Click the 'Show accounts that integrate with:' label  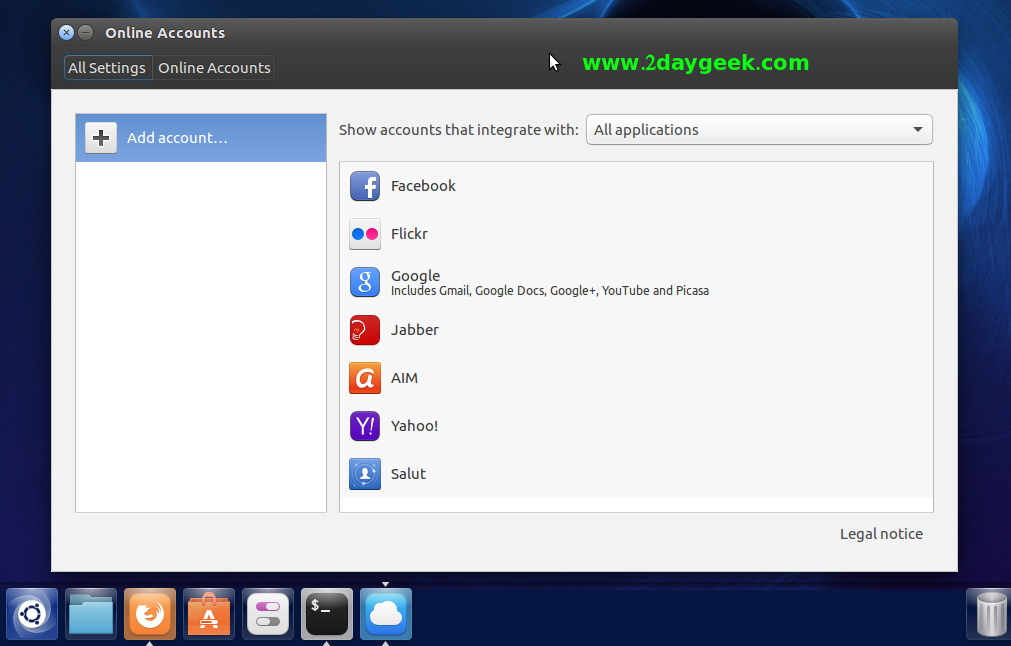458,130
